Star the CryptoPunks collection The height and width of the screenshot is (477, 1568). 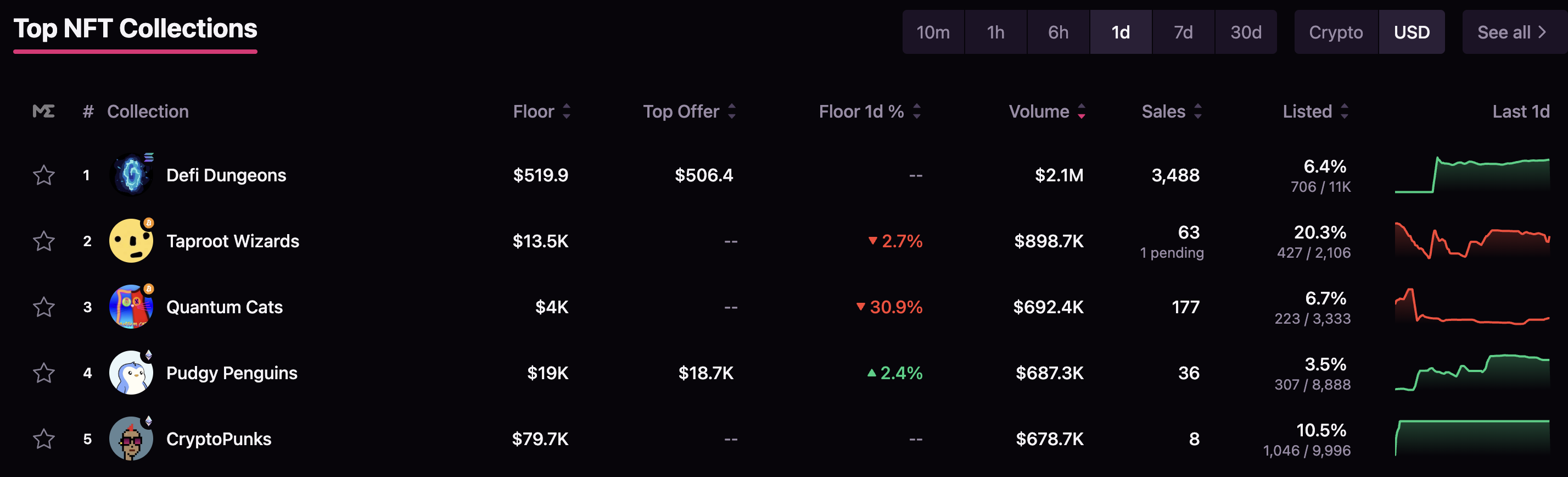[x=43, y=439]
